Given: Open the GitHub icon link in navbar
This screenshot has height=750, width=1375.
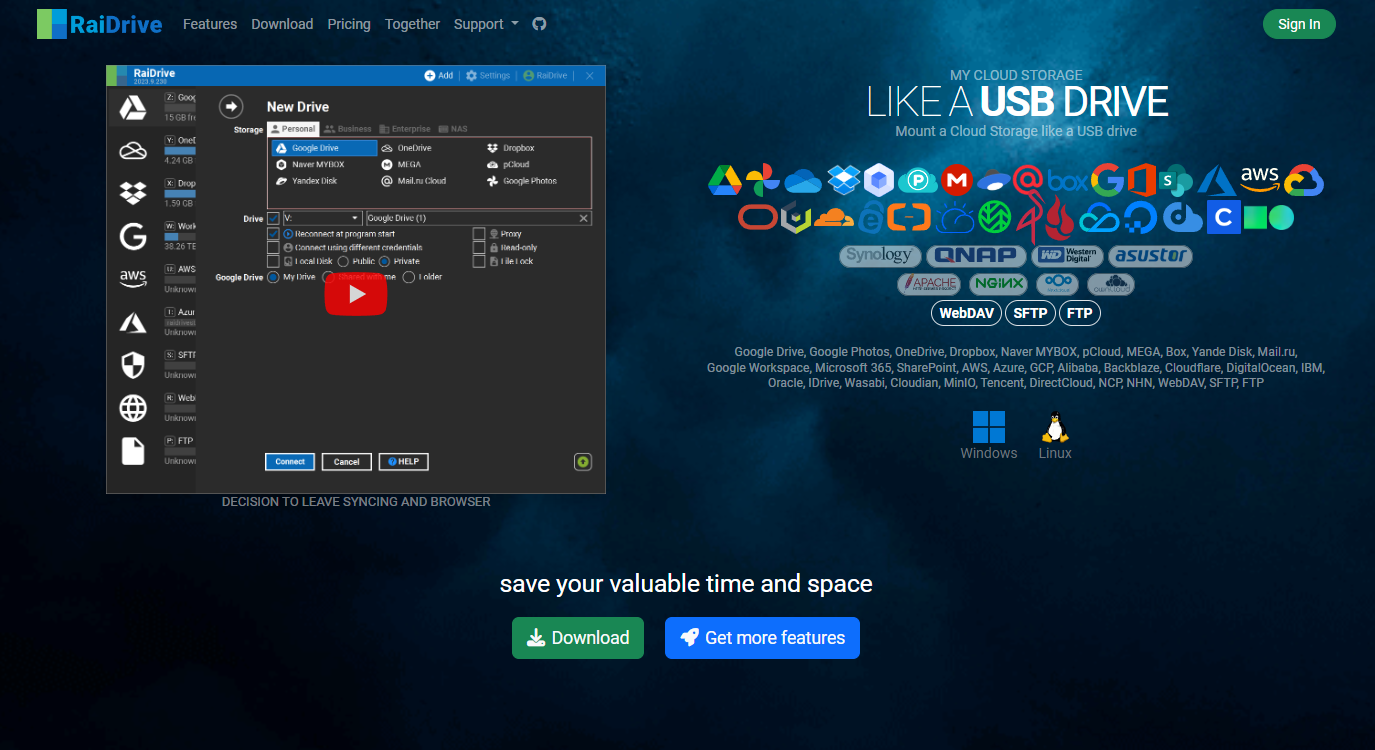Looking at the screenshot, I should click(x=539, y=23).
